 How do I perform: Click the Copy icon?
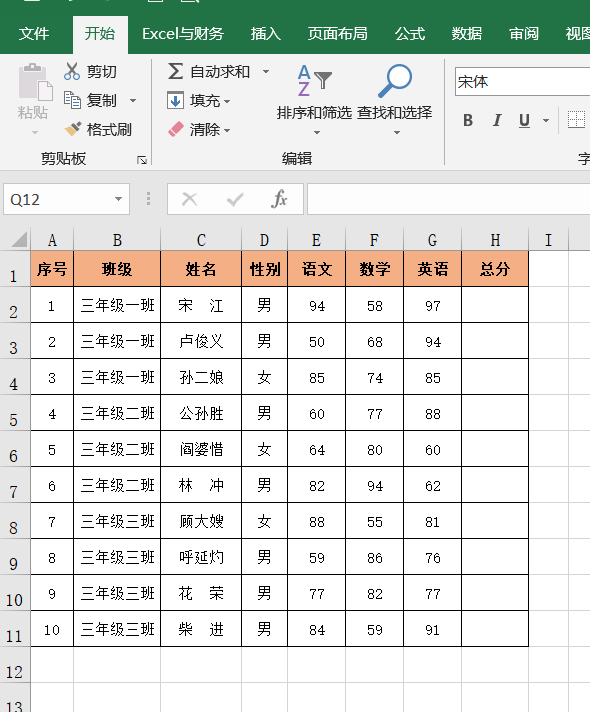[72, 100]
